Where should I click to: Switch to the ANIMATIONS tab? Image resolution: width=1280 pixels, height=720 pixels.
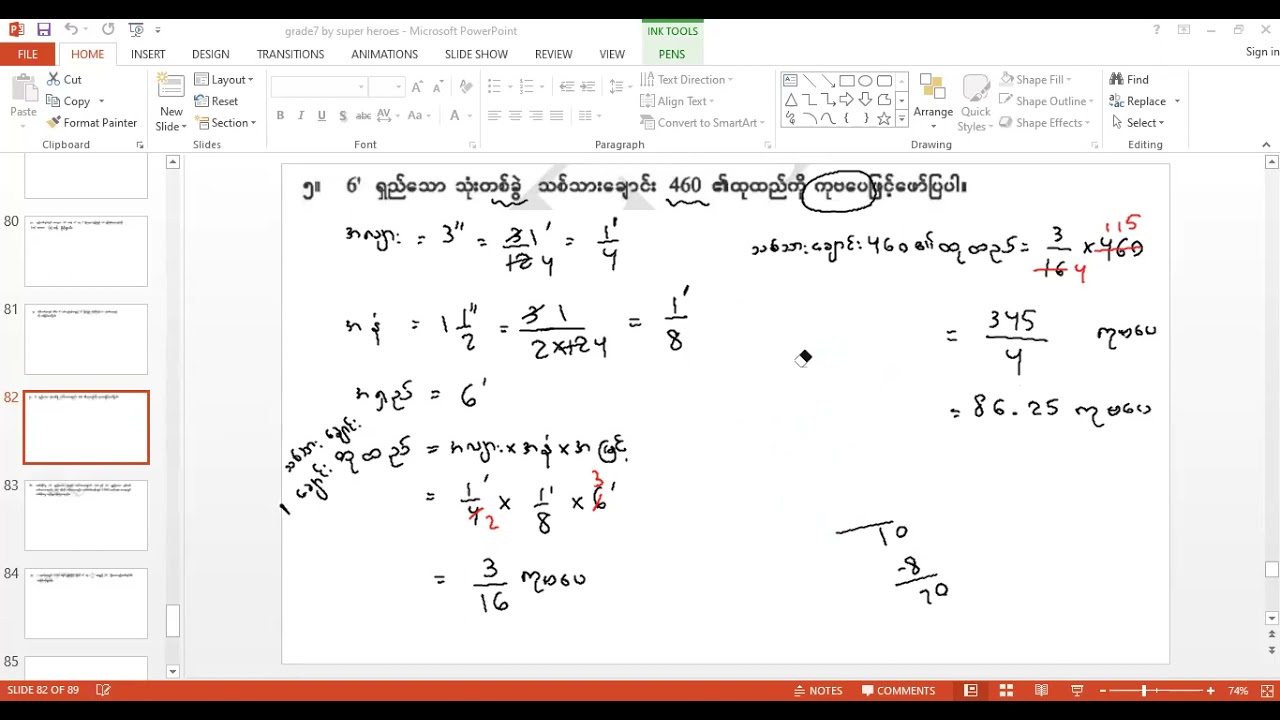(x=384, y=54)
